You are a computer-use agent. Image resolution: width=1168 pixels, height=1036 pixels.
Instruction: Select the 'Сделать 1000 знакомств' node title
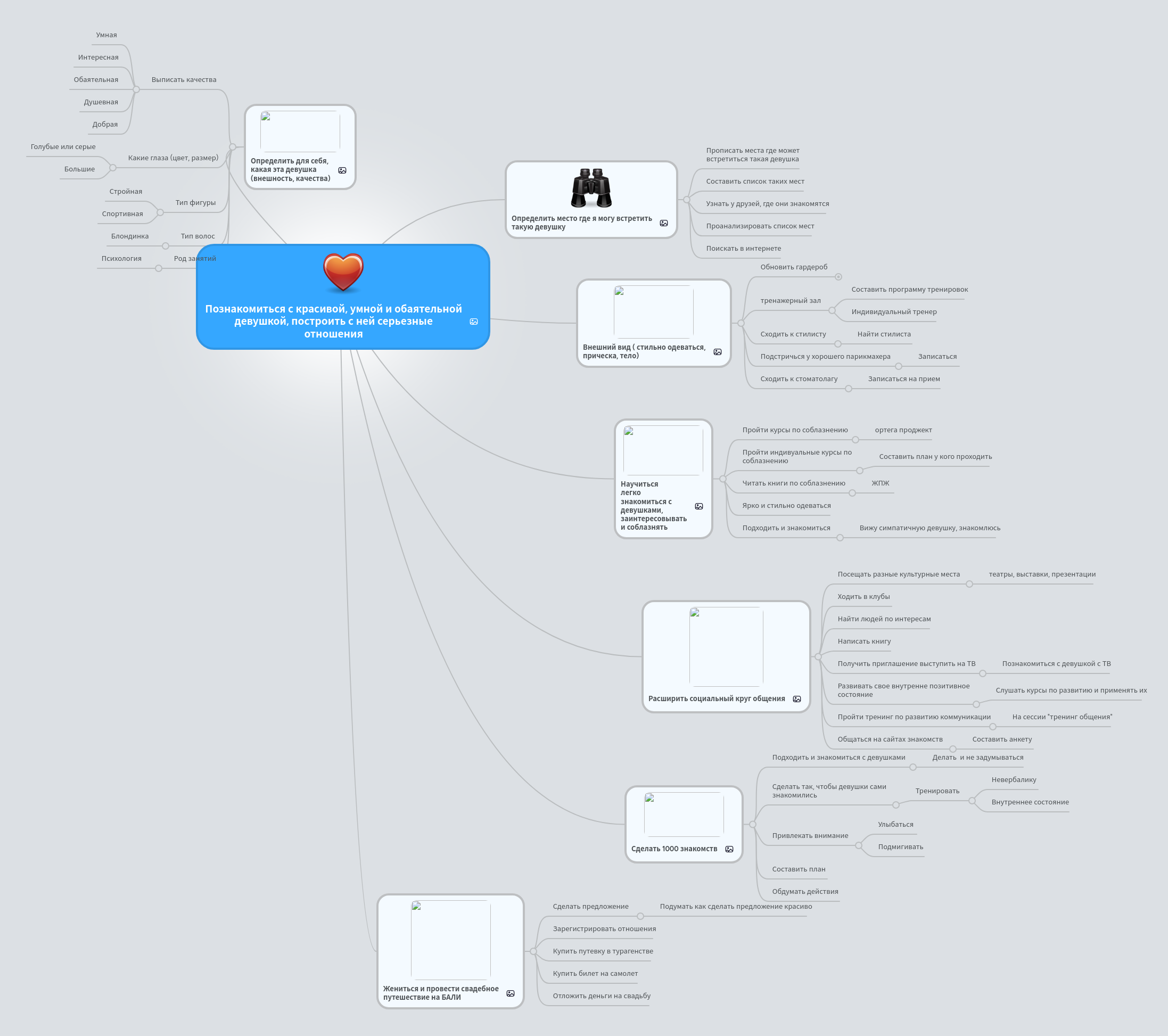point(674,849)
